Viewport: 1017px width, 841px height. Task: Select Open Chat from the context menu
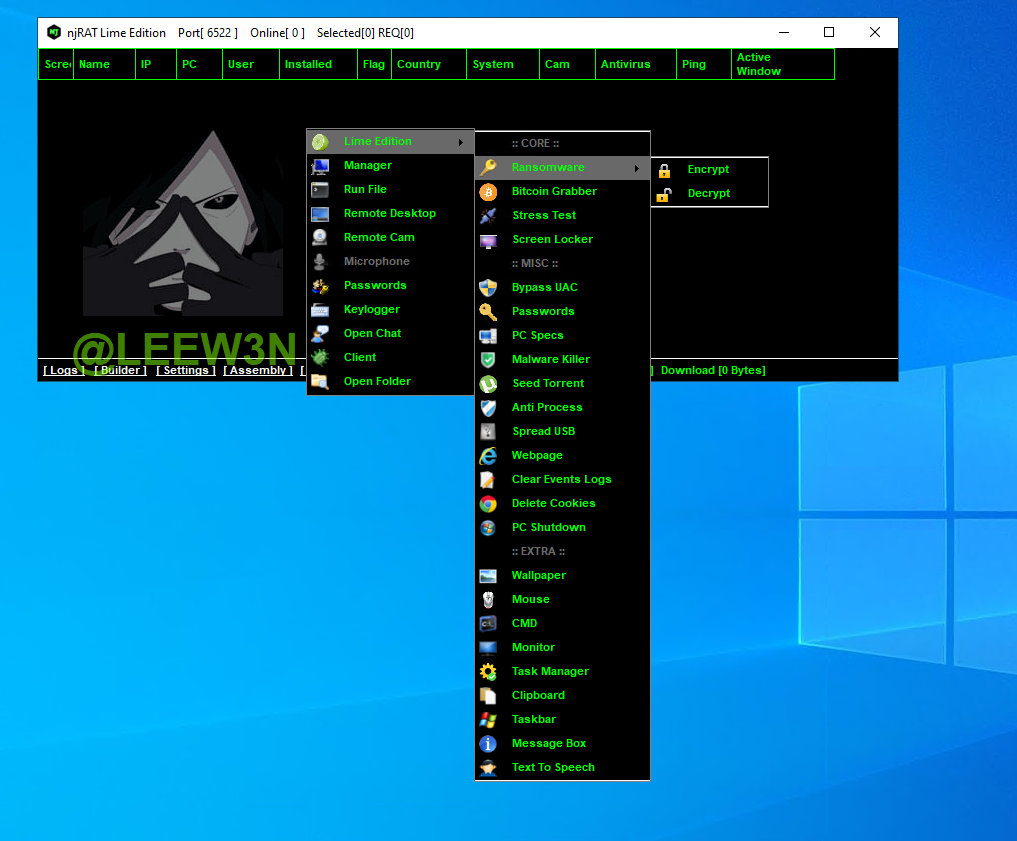(x=372, y=334)
